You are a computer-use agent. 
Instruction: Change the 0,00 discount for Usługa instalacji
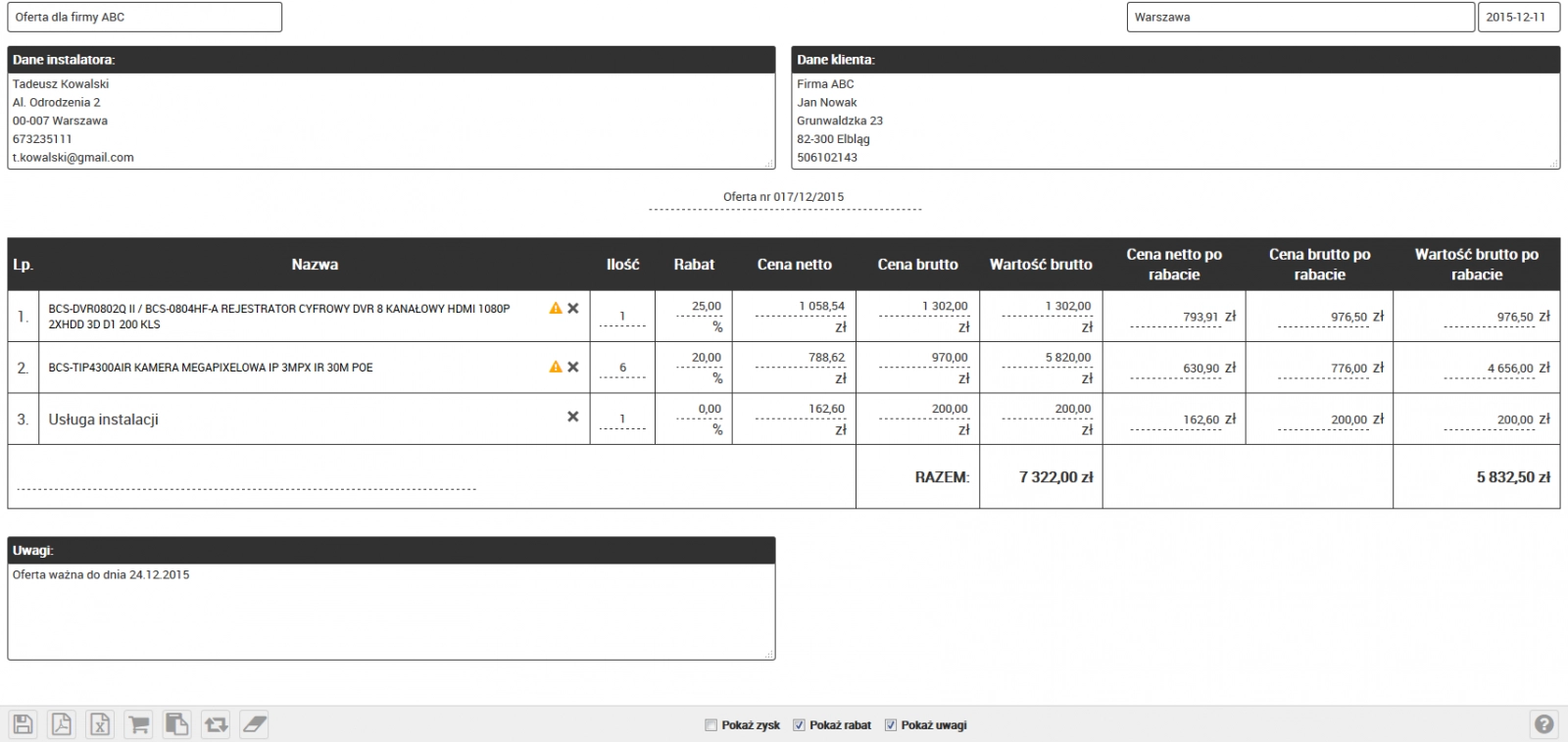[x=700, y=409]
